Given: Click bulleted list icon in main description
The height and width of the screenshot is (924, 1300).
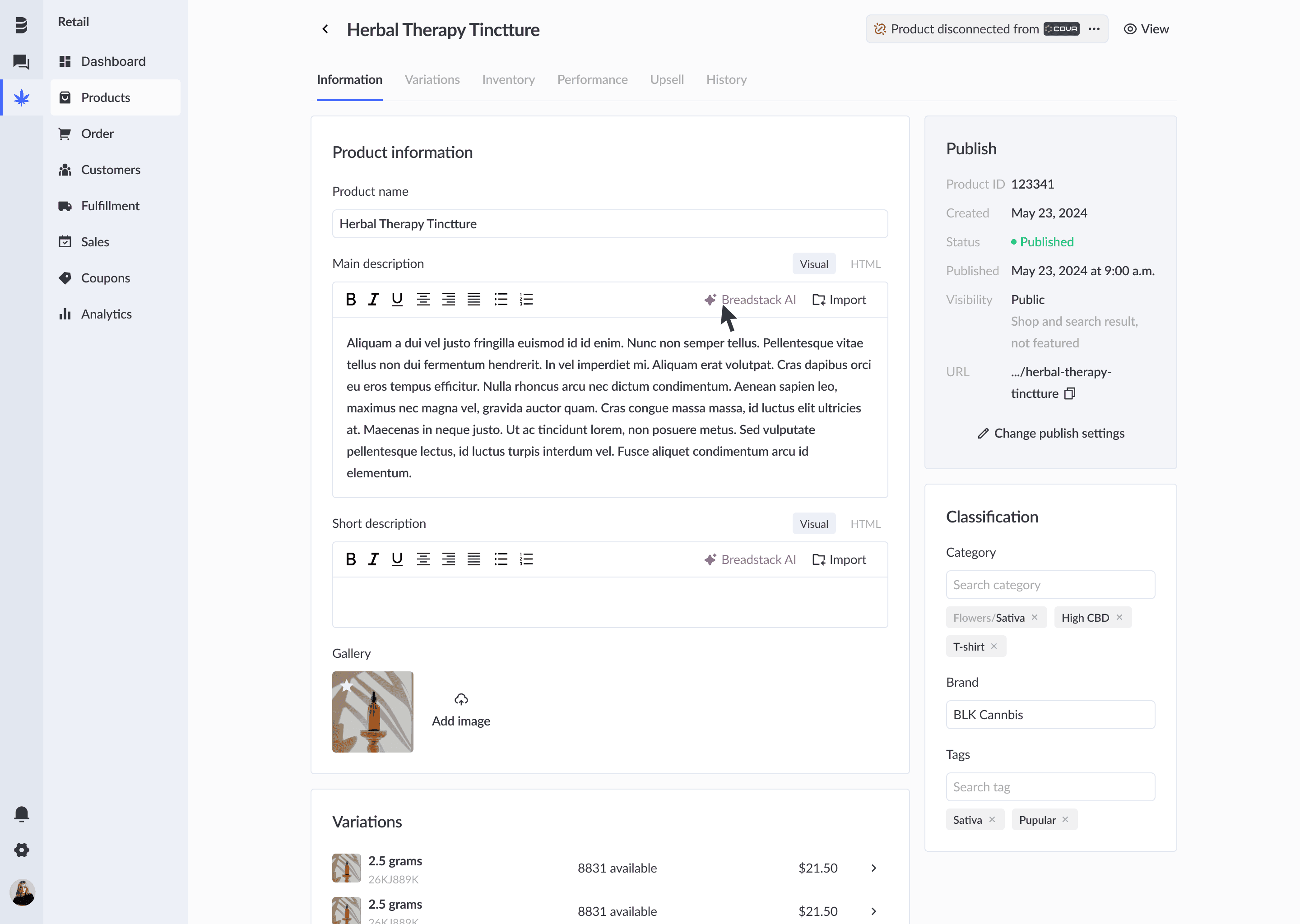Looking at the screenshot, I should 500,299.
